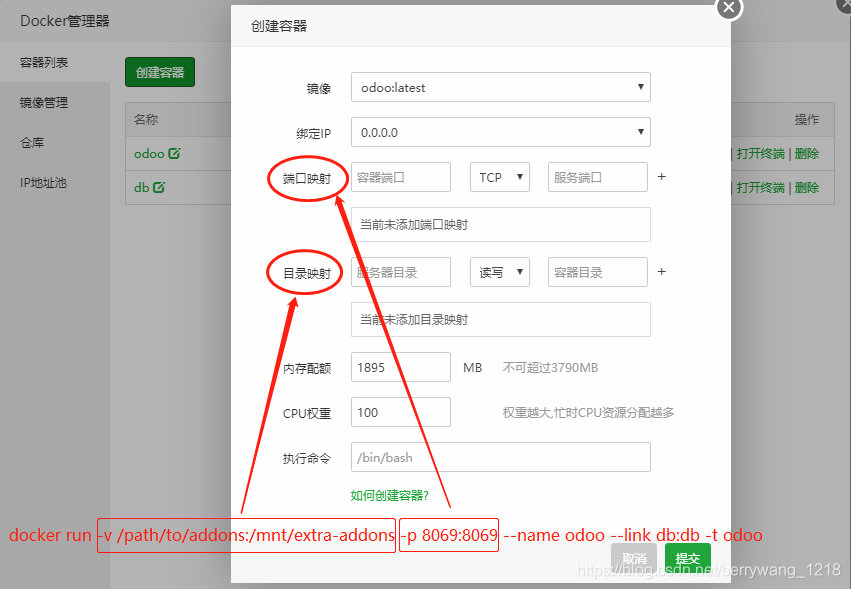The image size is (851, 589).
Task: Focus the 容器目录 input field
Action: tap(598, 273)
